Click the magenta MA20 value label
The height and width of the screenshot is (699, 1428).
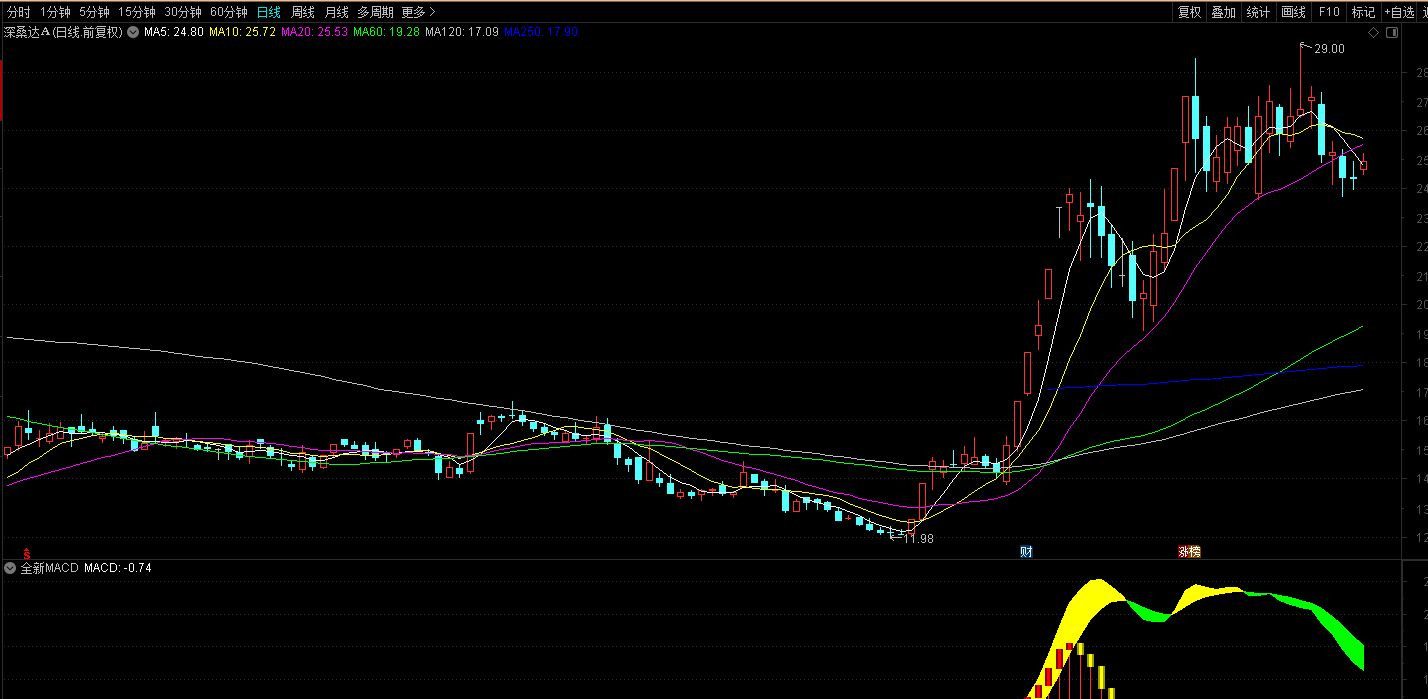(314, 32)
